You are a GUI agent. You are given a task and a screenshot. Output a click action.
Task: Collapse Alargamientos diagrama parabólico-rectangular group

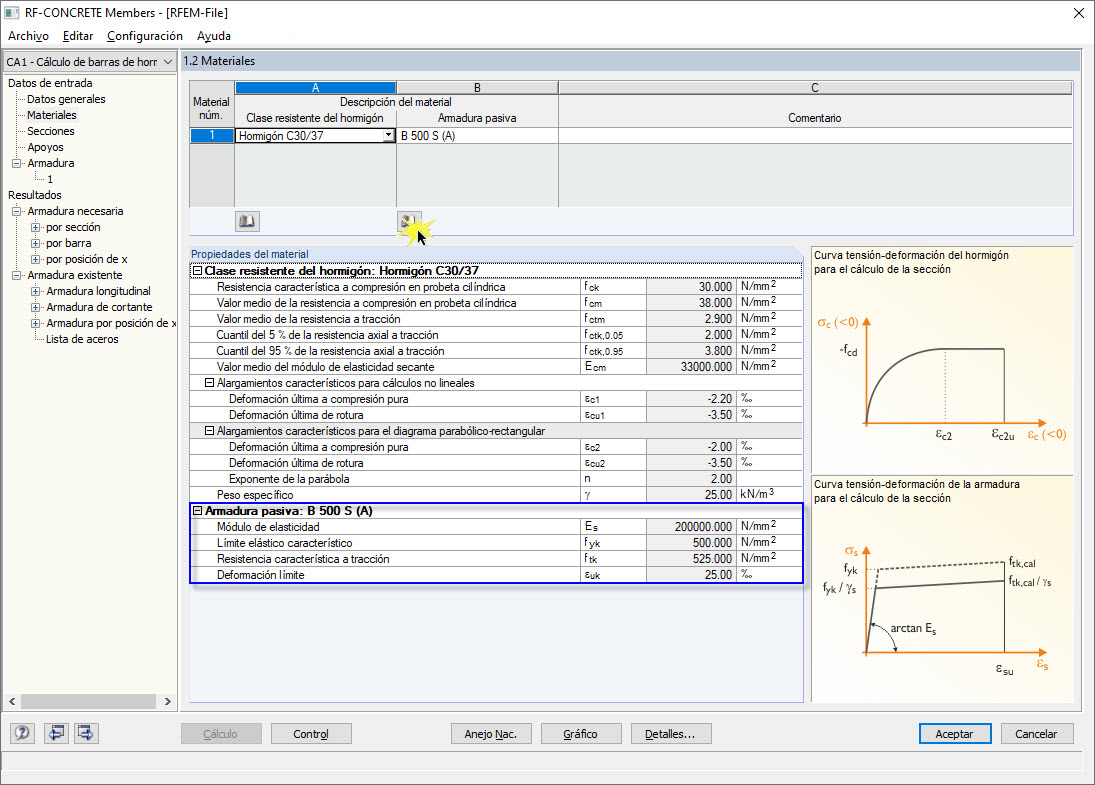(209, 431)
